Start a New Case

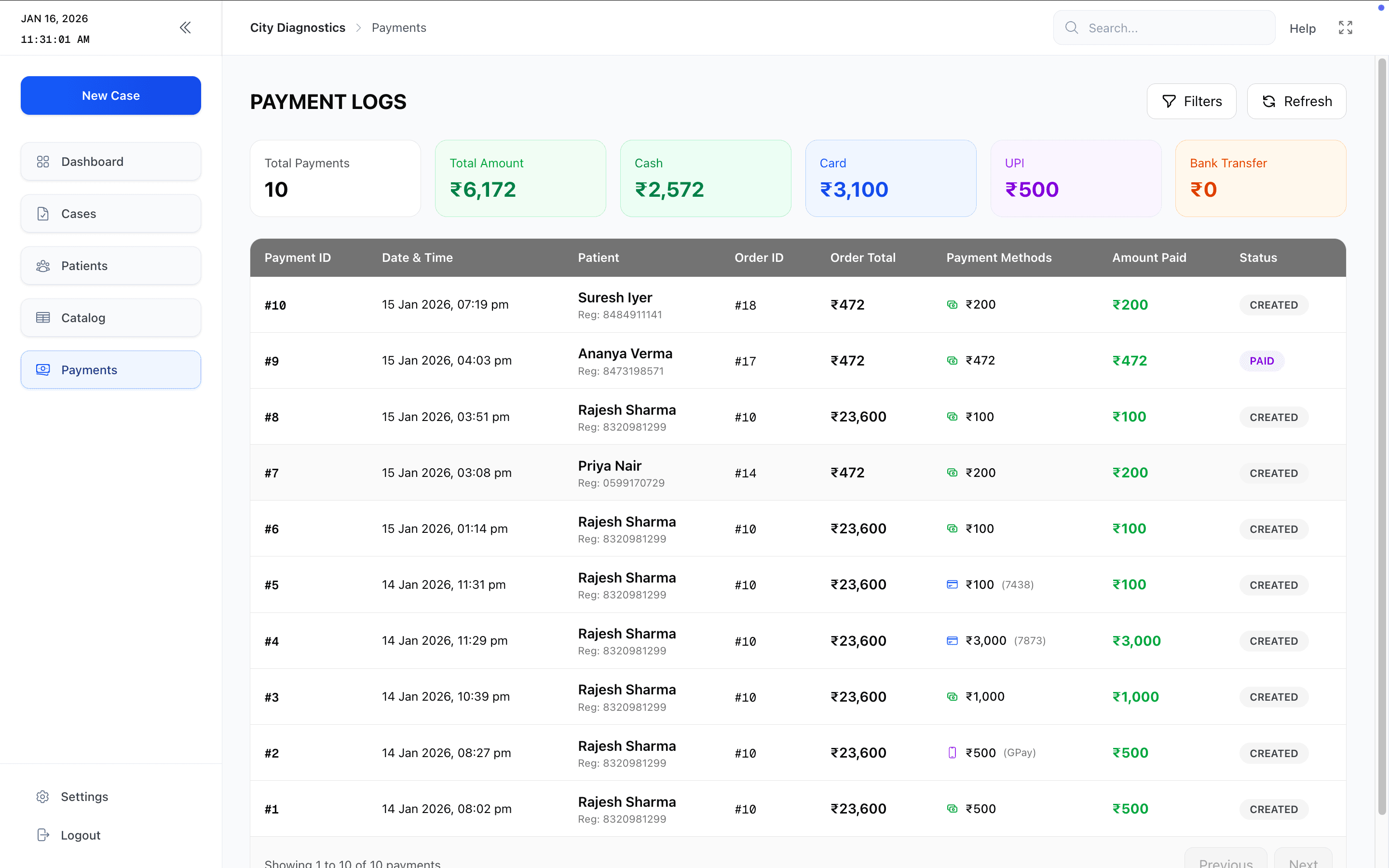click(x=111, y=95)
